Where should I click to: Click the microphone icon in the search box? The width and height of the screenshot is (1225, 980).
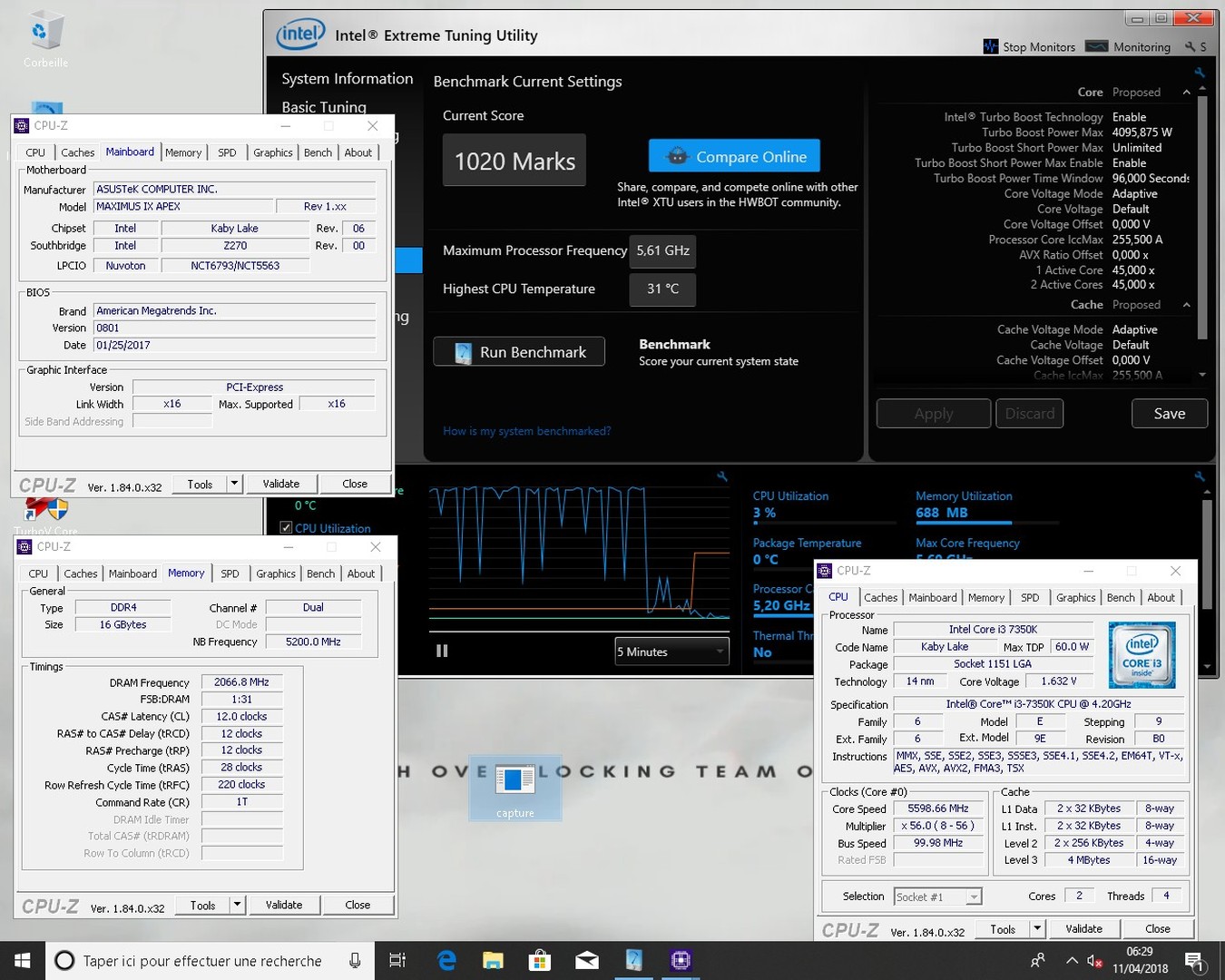pos(355,960)
